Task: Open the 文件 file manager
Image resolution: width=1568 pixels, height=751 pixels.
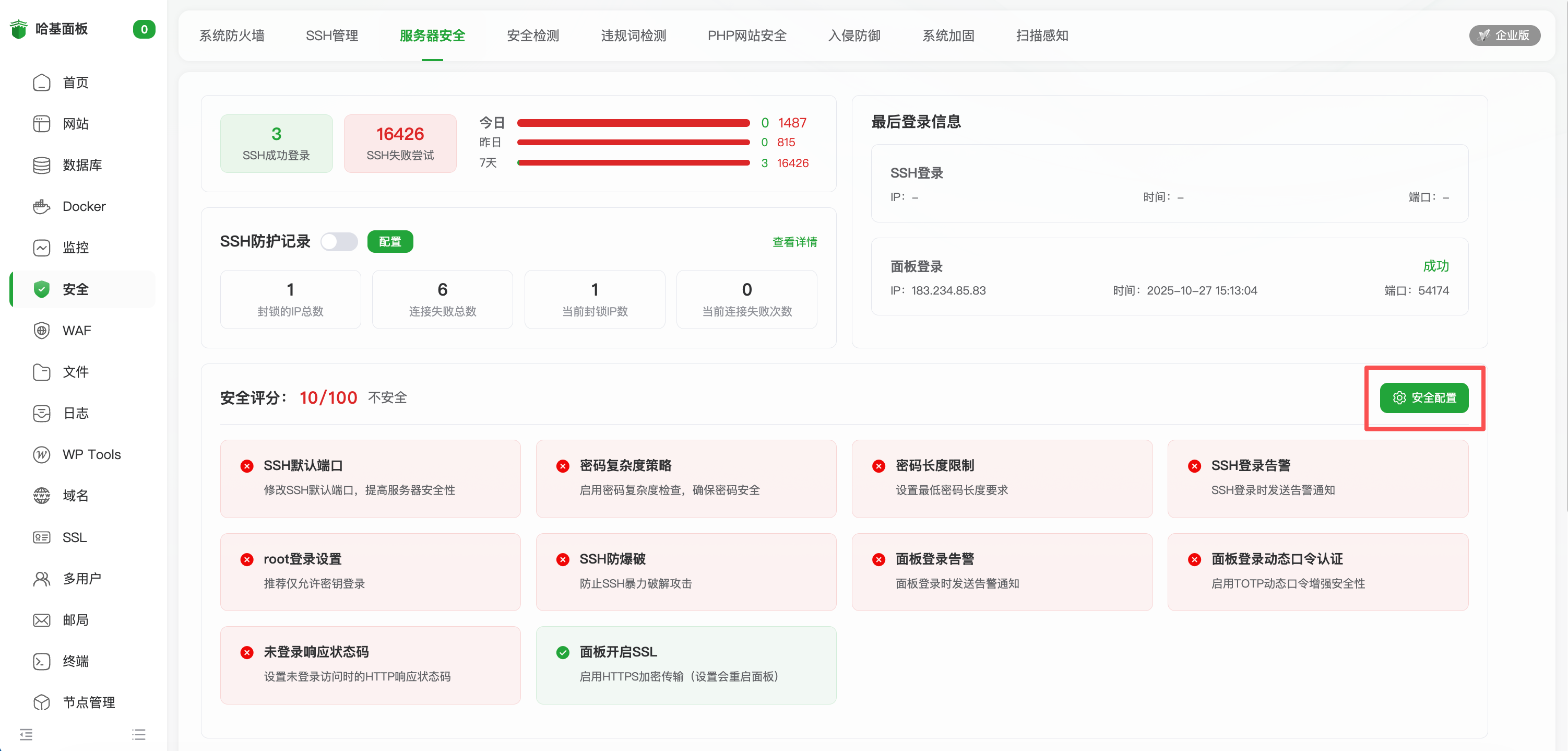Action: [x=75, y=372]
